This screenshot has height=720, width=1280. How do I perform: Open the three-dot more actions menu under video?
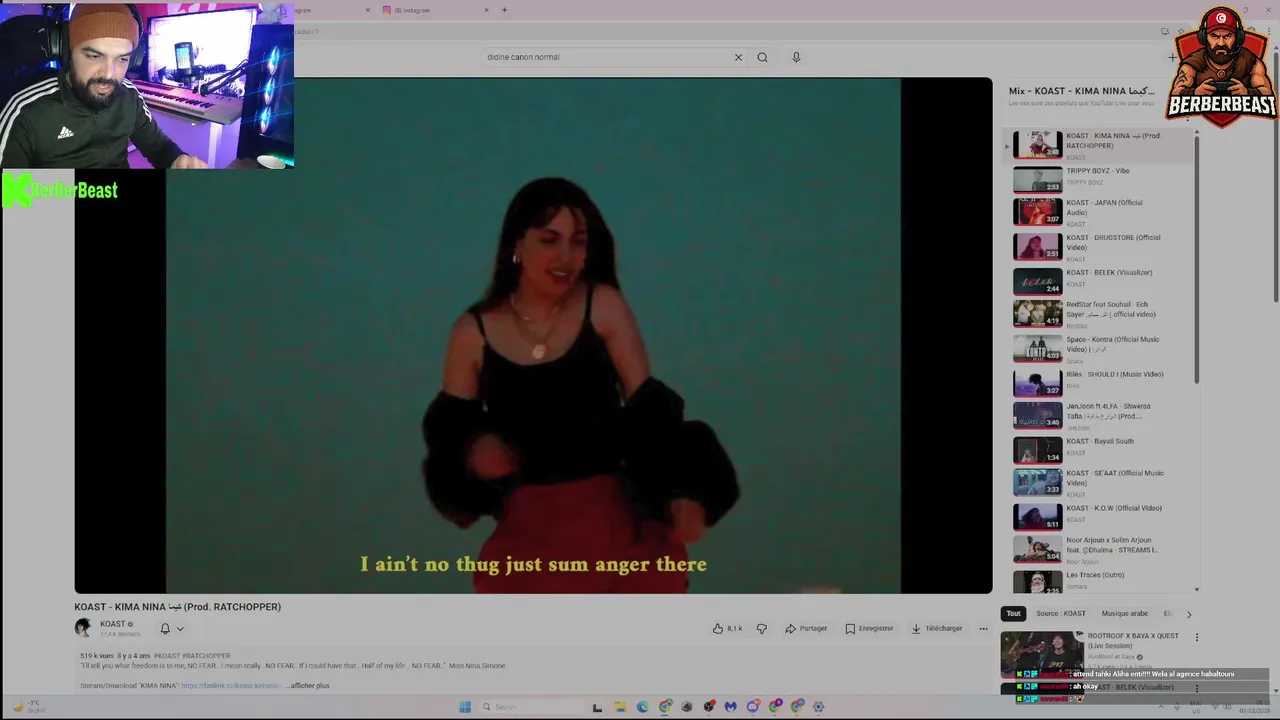click(983, 629)
